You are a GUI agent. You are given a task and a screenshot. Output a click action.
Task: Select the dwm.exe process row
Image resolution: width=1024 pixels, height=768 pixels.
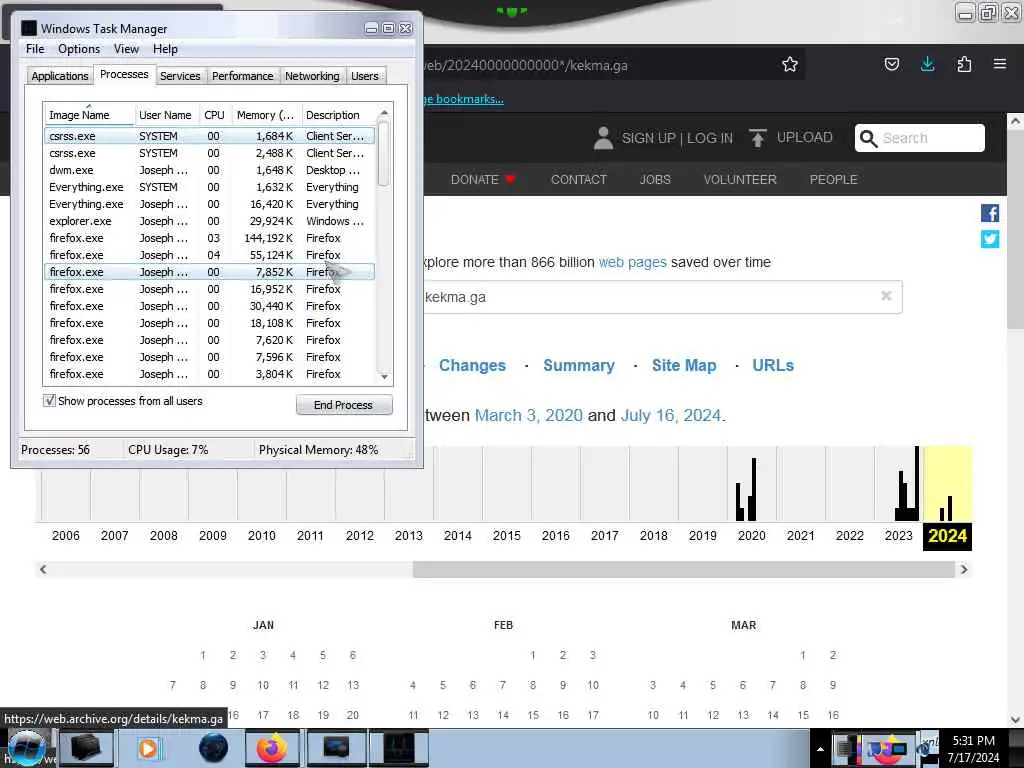(x=209, y=170)
